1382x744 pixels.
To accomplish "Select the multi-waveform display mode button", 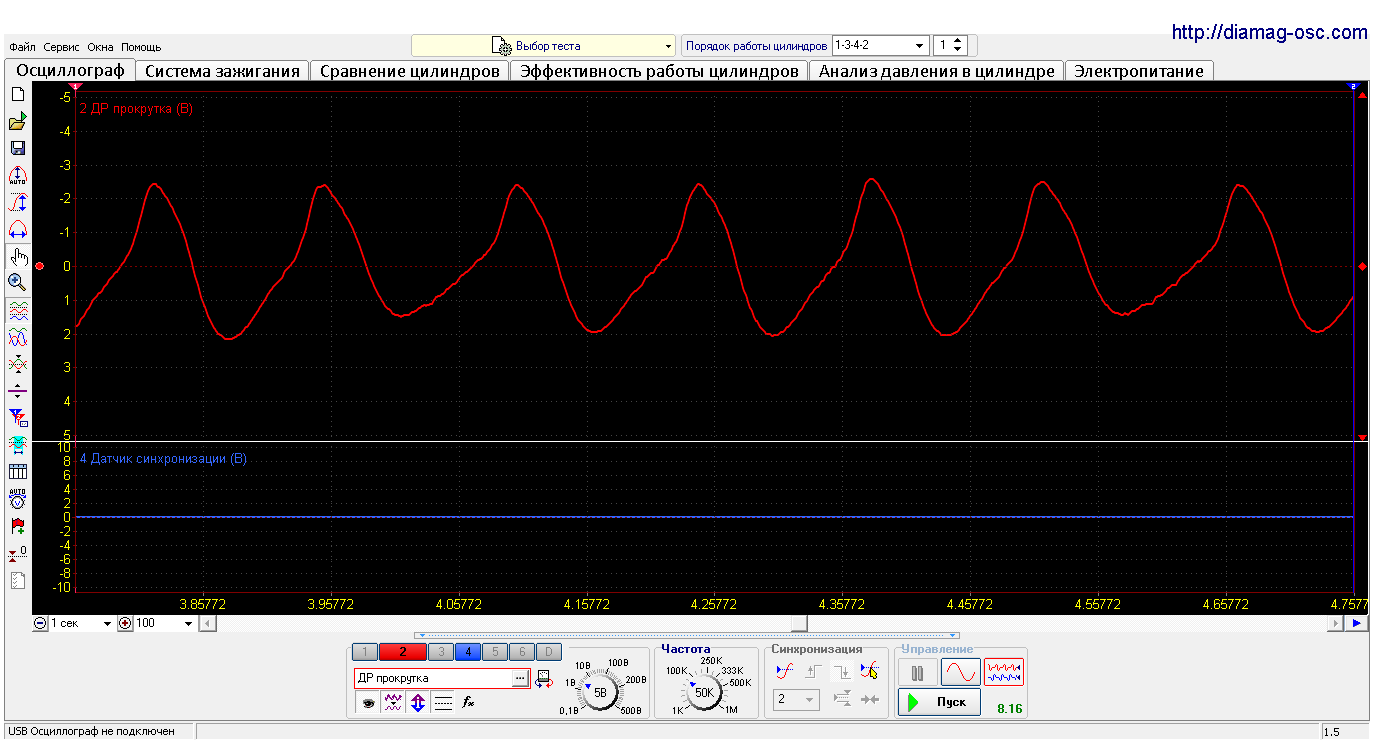I will [x=1004, y=672].
